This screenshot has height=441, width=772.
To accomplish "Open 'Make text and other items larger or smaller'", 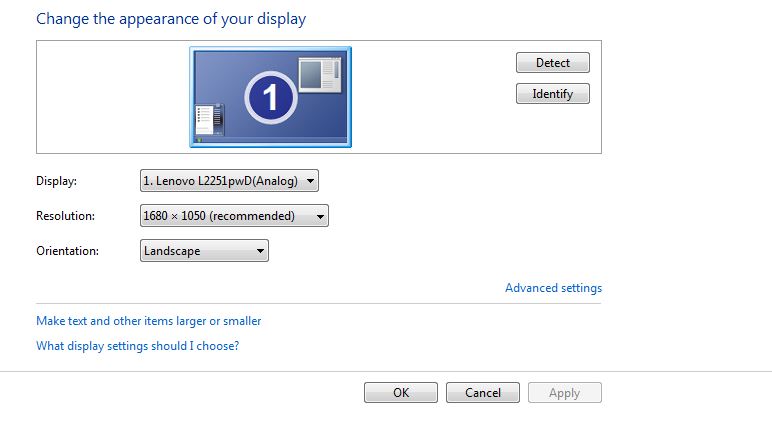I will tap(148, 321).
